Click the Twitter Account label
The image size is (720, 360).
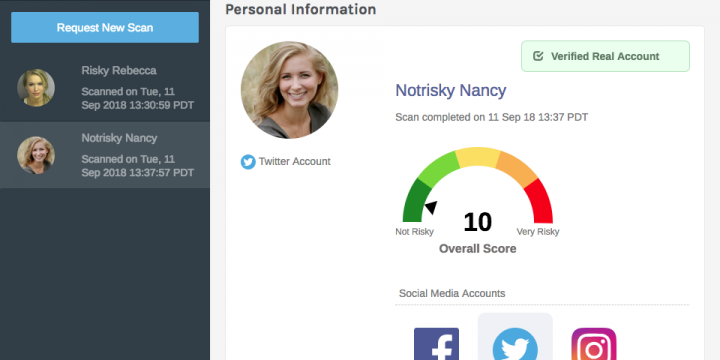294,162
